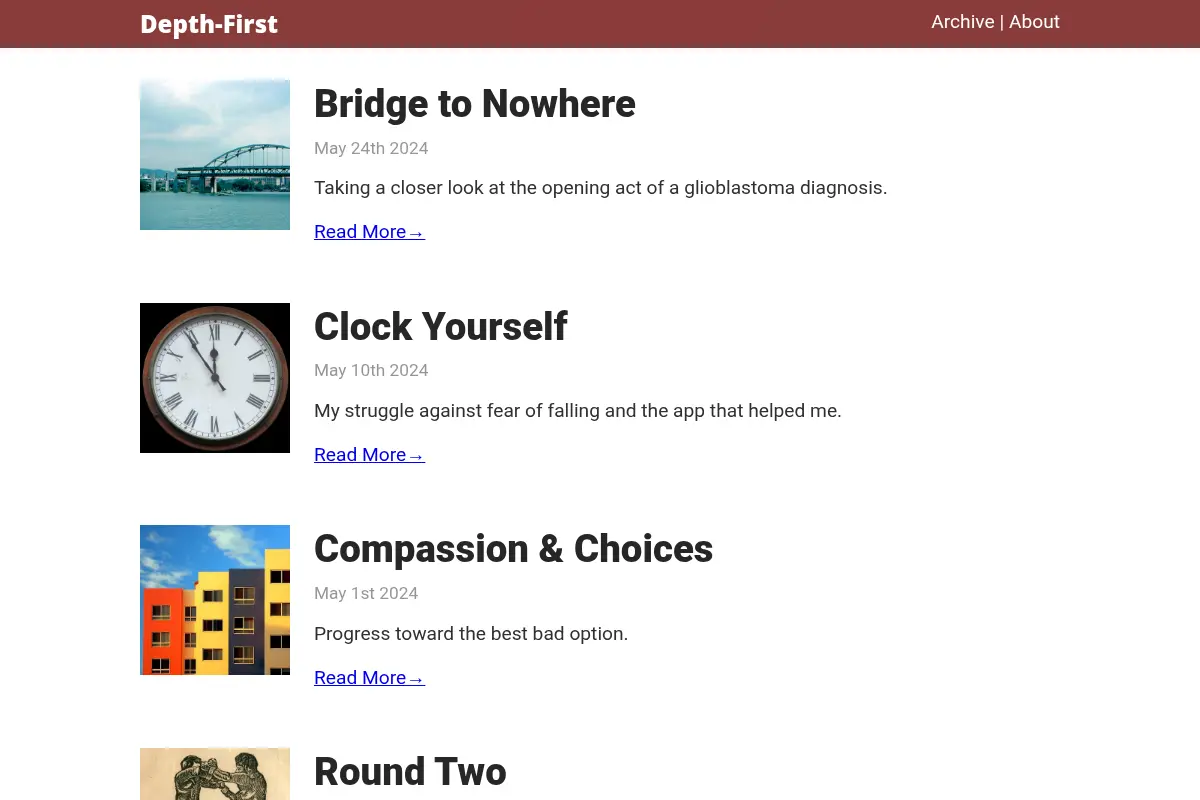Click the glioblastoma diagnosis summary text

click(x=600, y=188)
